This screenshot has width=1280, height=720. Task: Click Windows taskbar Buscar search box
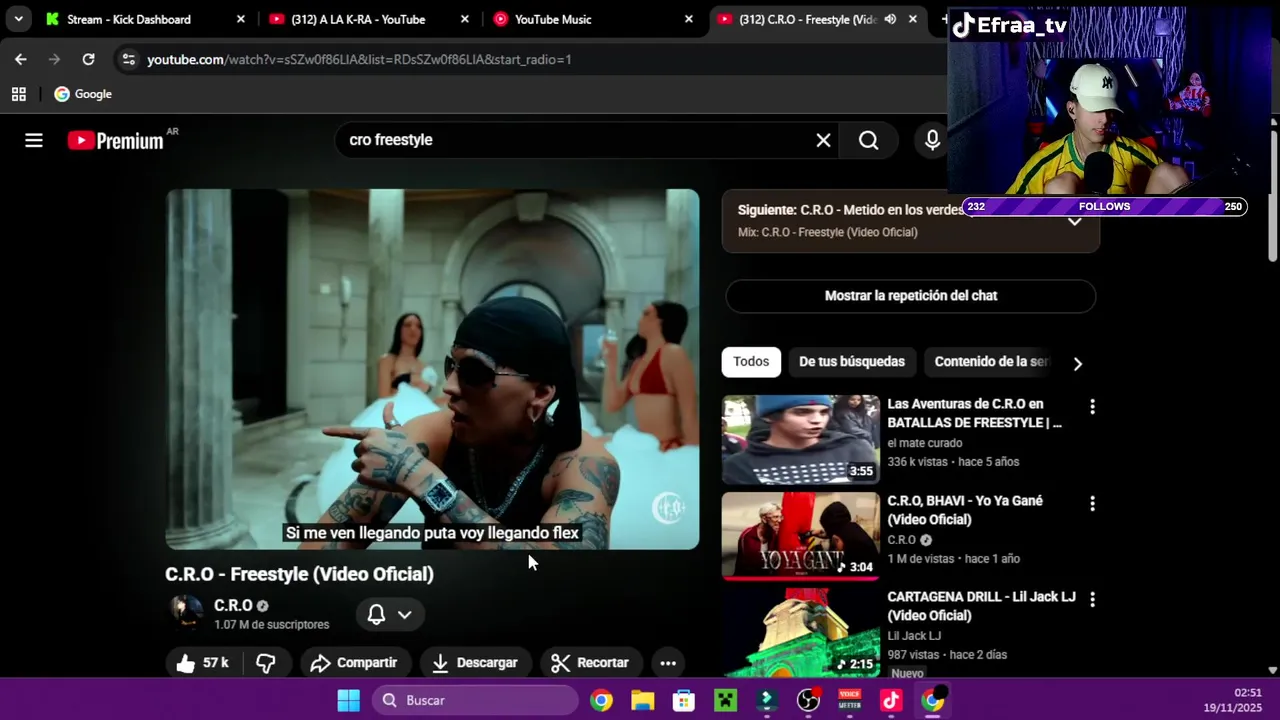[475, 700]
